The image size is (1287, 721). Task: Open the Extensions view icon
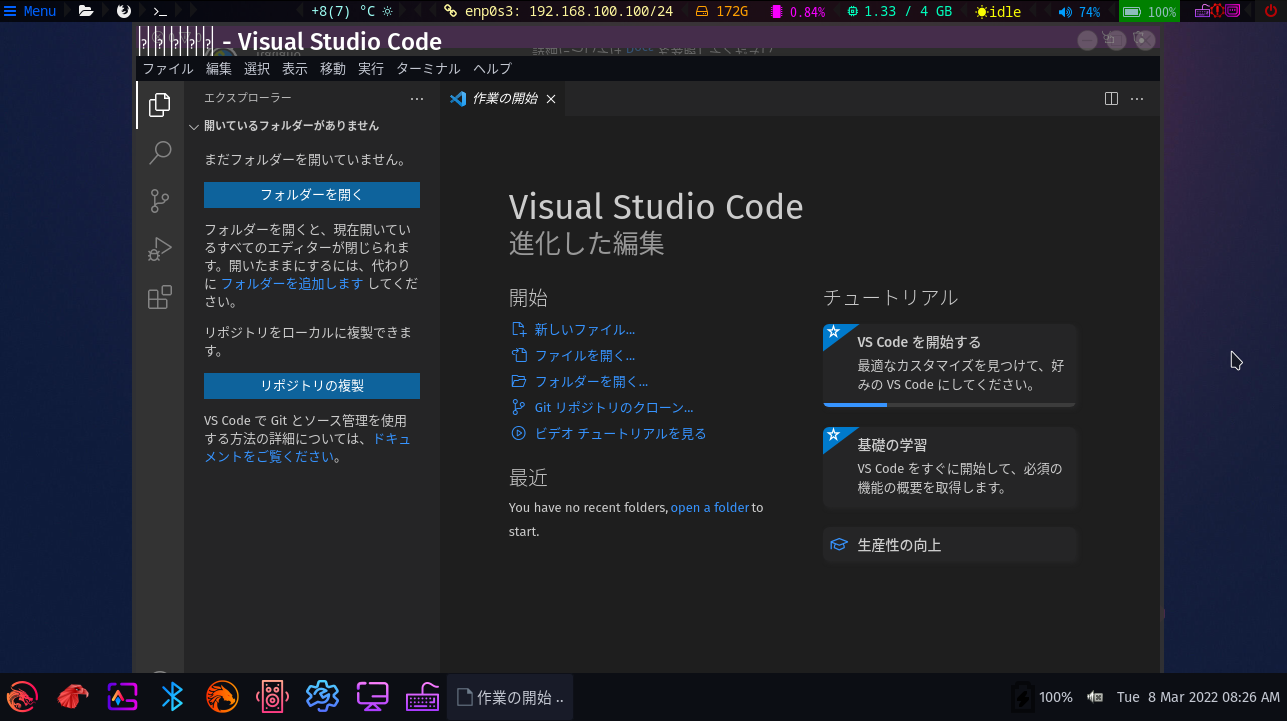click(160, 297)
